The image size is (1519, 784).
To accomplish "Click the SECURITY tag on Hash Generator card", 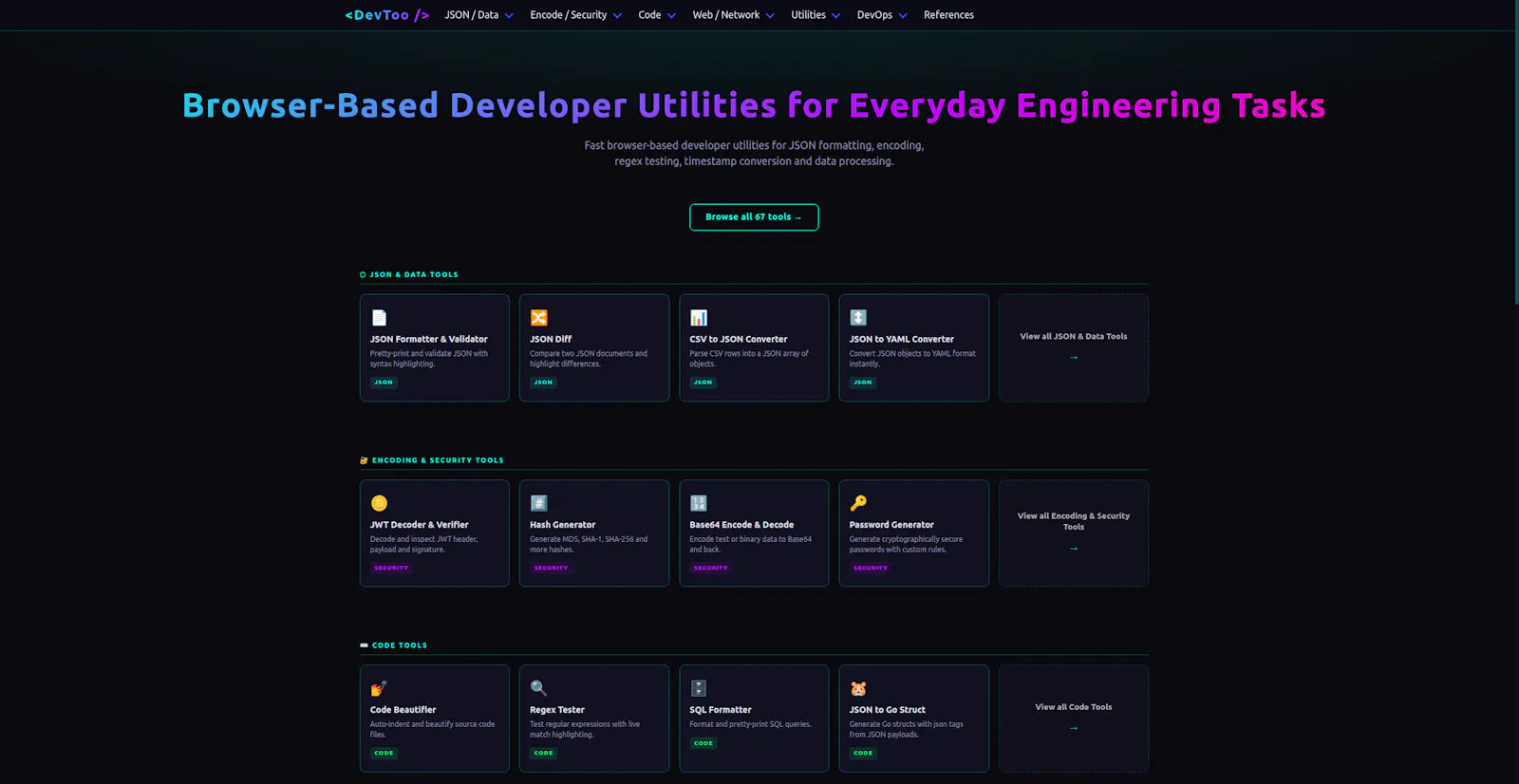I will coord(551,568).
